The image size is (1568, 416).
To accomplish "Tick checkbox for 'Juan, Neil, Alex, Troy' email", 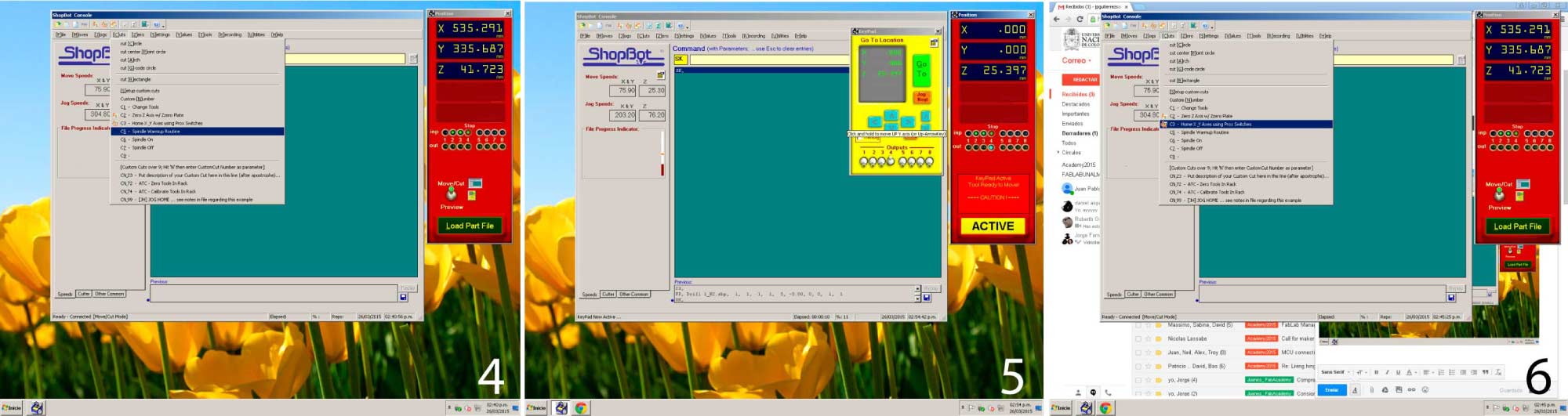I will (x=1138, y=353).
